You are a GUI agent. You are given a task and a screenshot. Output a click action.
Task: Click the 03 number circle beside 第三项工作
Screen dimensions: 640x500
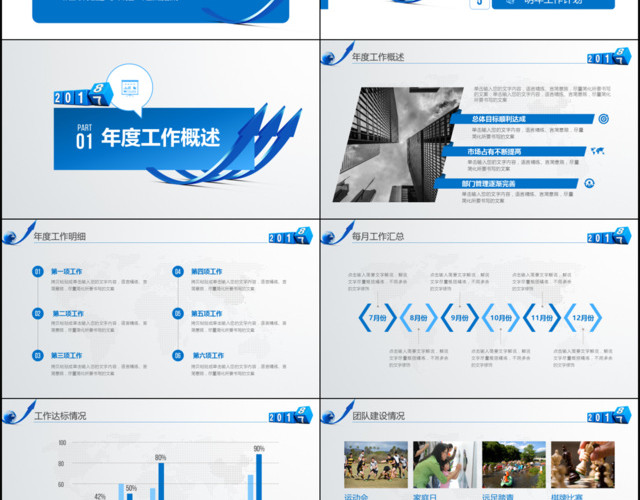click(38, 356)
